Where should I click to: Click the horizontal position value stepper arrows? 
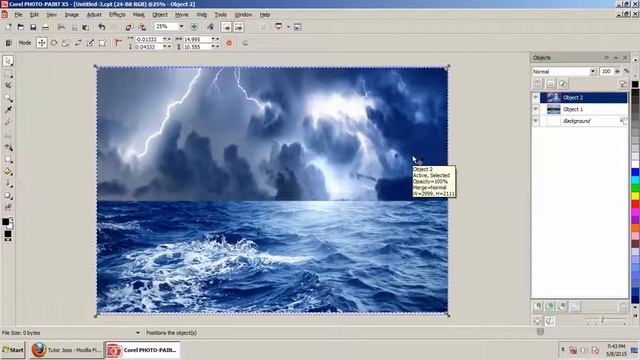click(x=167, y=39)
